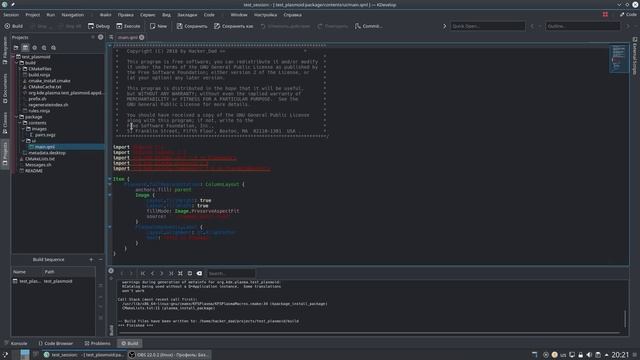Click the Projects side tab
The width and height of the screenshot is (640, 360).
point(5,154)
